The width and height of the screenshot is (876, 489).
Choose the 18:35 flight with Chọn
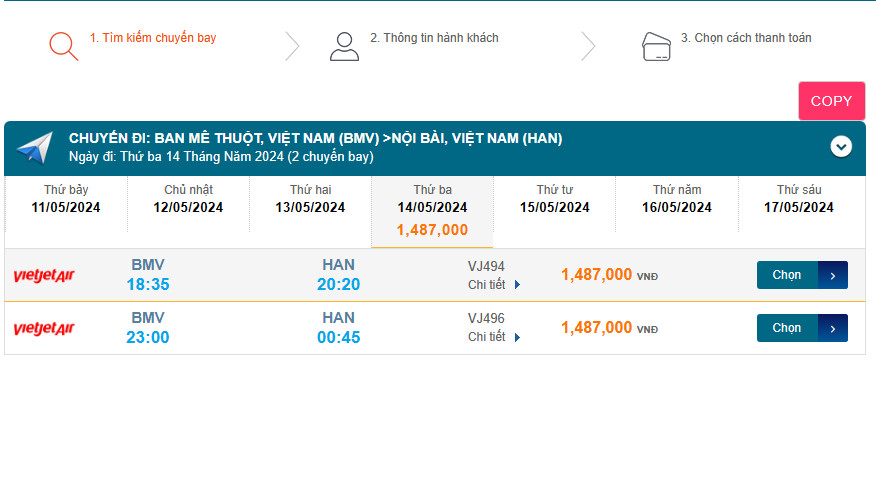pyautogui.click(x=787, y=275)
